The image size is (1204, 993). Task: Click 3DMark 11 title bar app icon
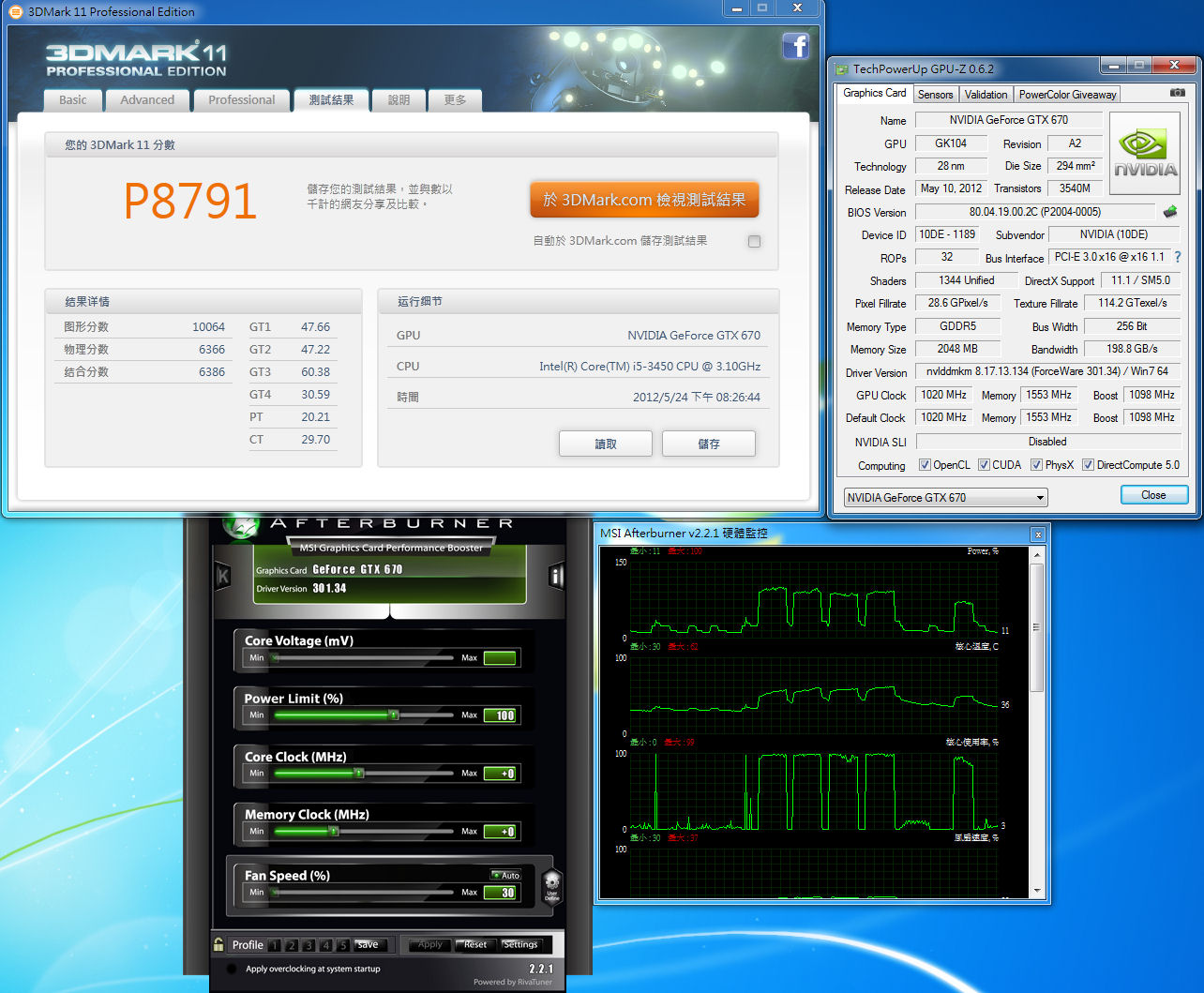point(15,11)
